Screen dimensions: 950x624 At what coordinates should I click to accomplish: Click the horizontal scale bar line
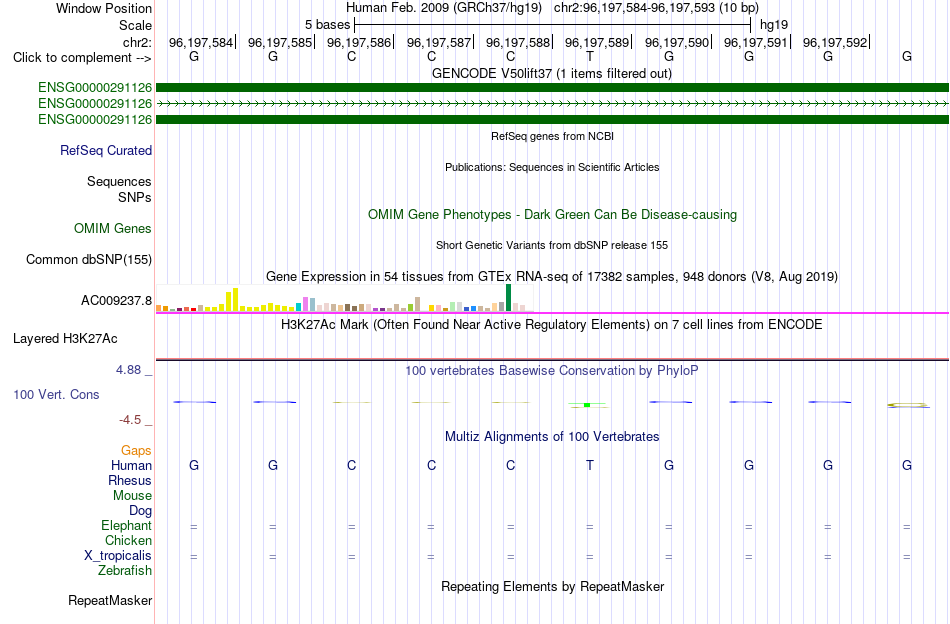coord(553,25)
